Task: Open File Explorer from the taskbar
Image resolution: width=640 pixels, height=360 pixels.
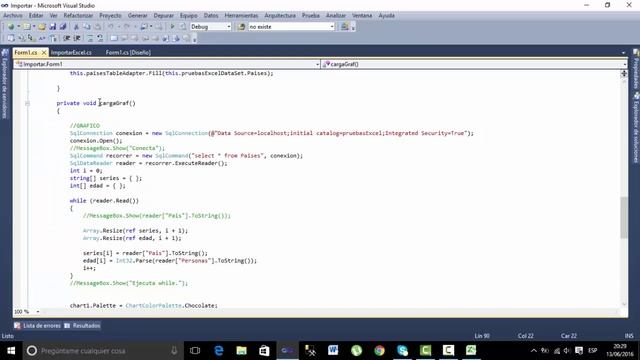Action: click(242, 351)
